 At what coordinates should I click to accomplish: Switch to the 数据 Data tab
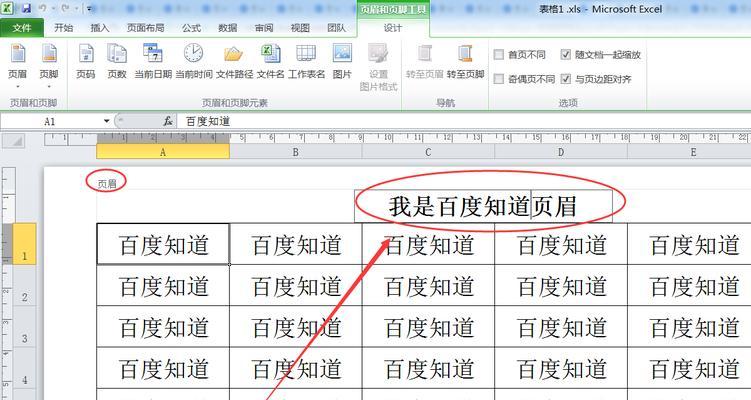coord(228,28)
